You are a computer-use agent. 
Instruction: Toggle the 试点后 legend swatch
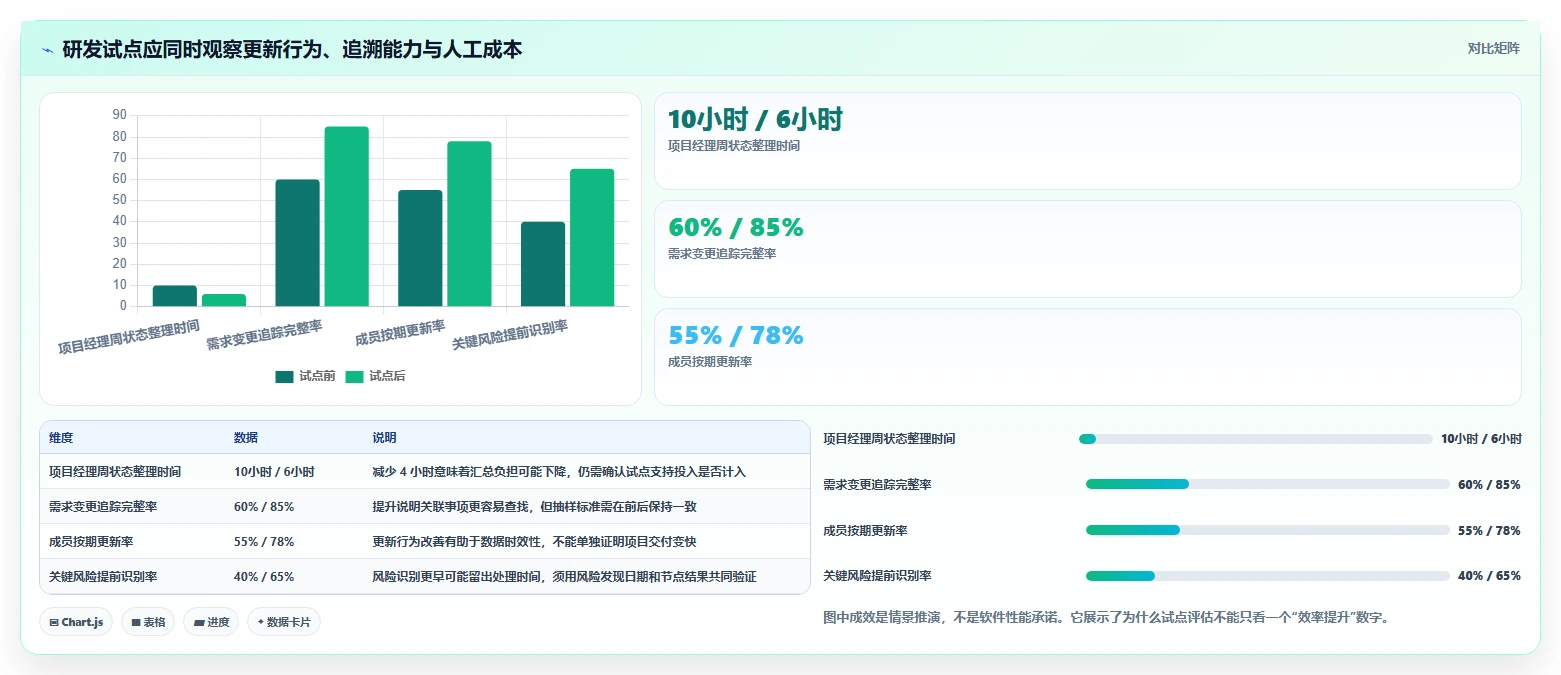pyautogui.click(x=354, y=376)
